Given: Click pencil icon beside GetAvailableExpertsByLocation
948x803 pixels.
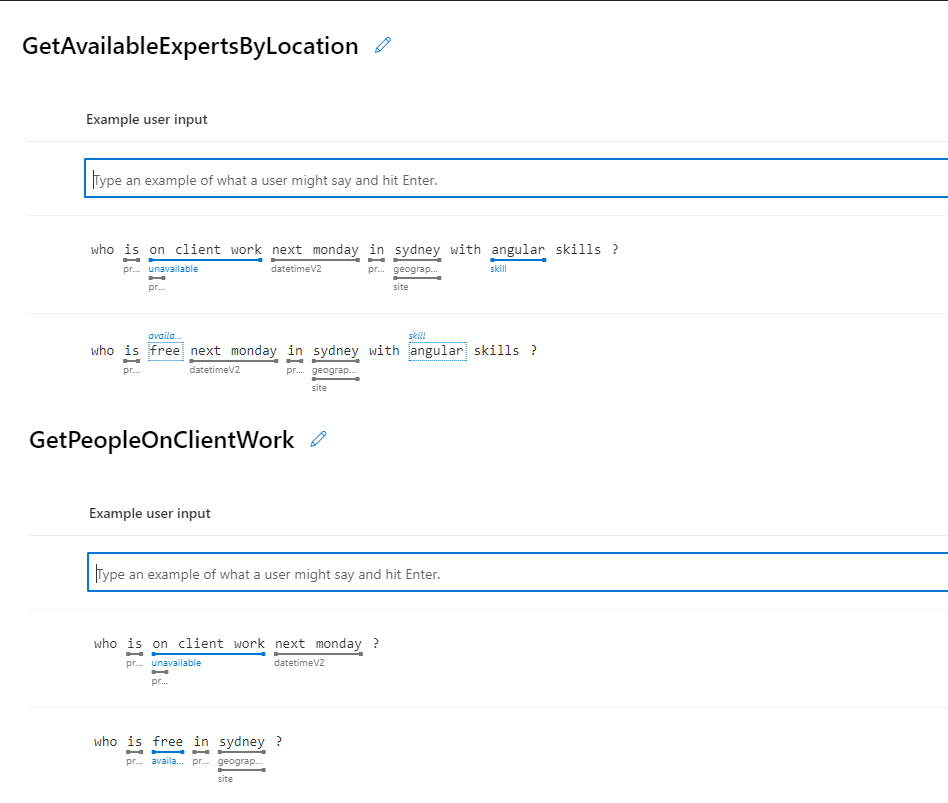Looking at the screenshot, I should point(382,45).
